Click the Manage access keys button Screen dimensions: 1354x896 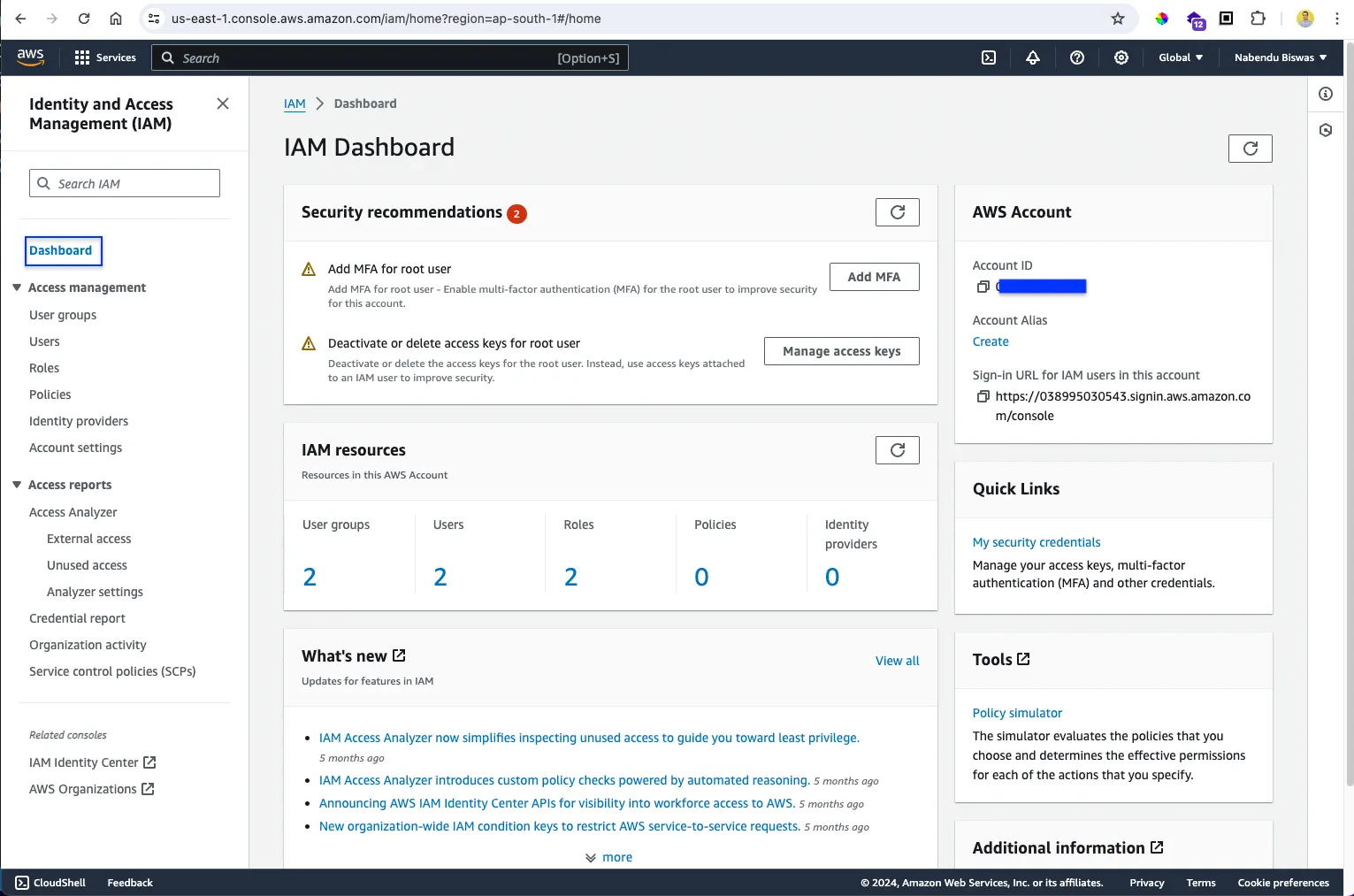(842, 351)
